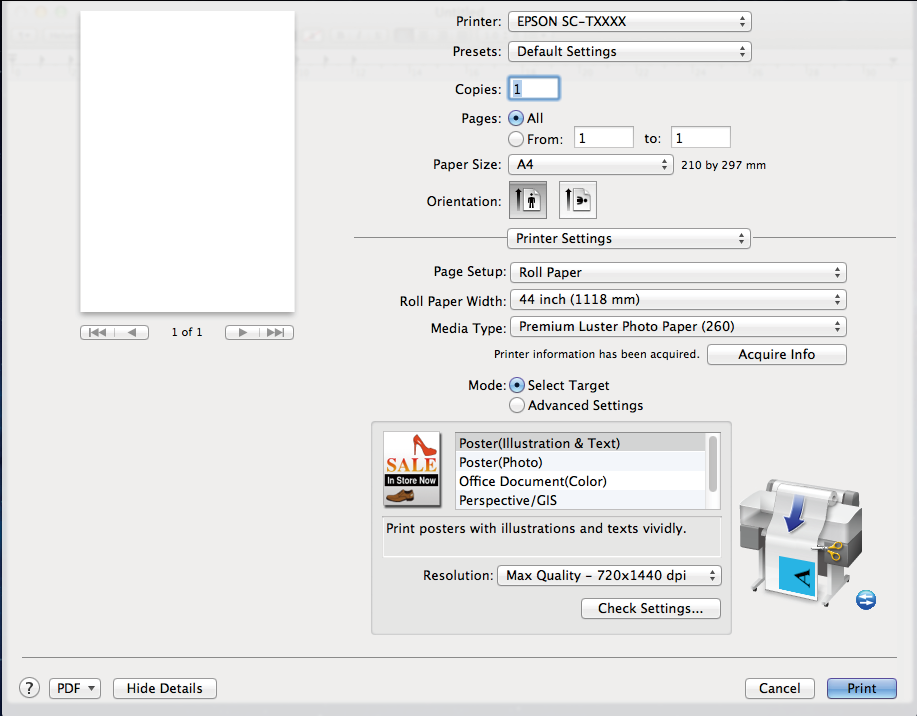The width and height of the screenshot is (917, 716).
Task: Click the Print button
Action: [x=861, y=689]
